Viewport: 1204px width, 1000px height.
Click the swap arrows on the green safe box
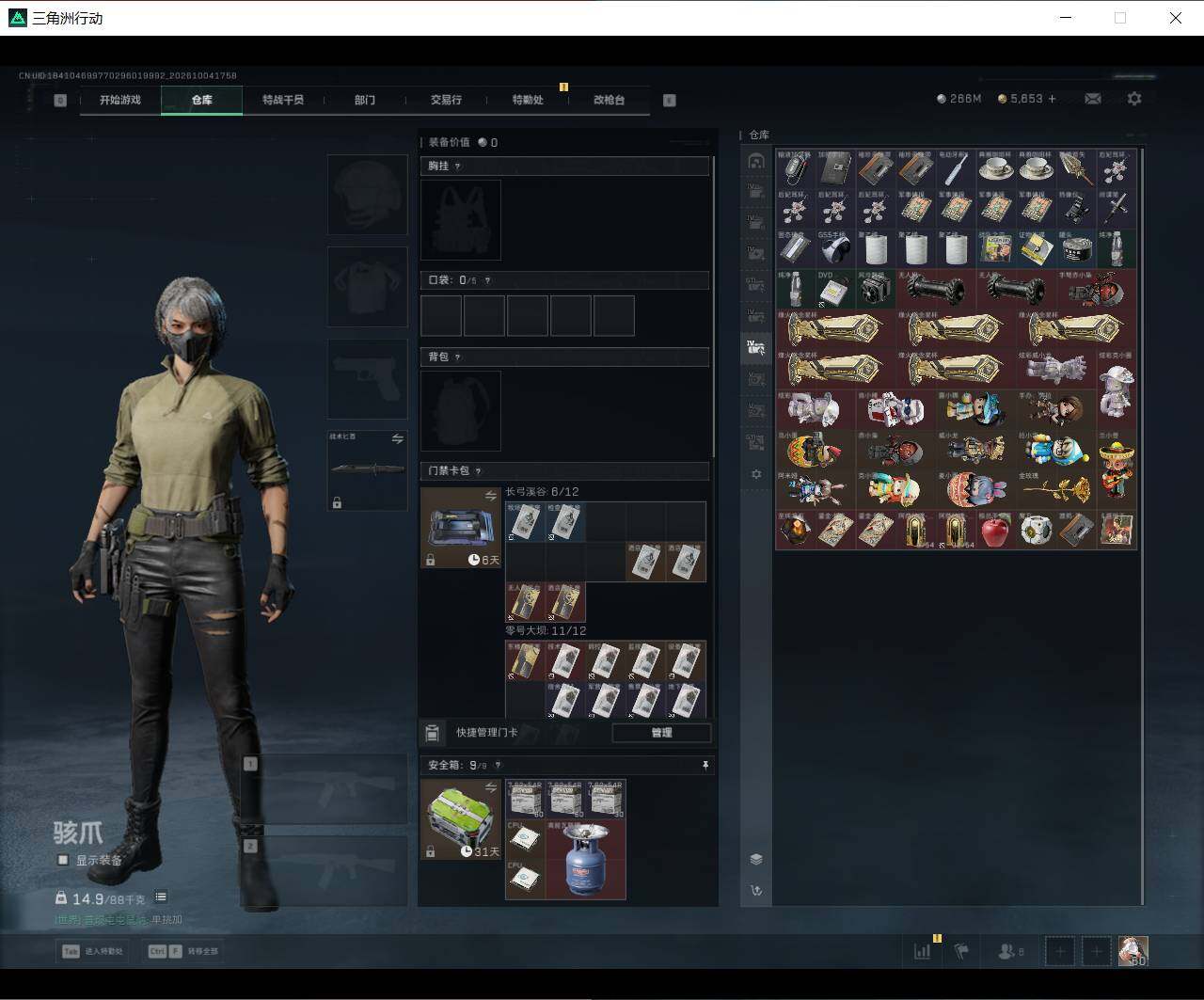pyautogui.click(x=490, y=787)
